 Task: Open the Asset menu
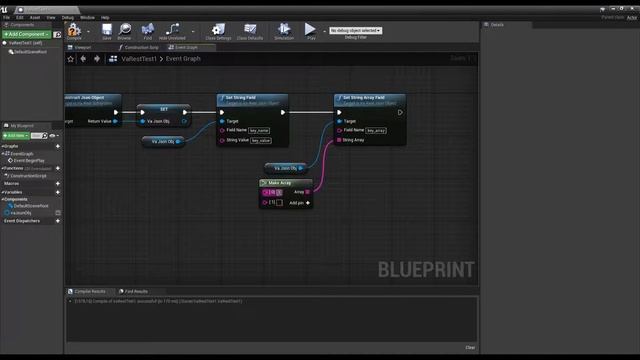[x=35, y=18]
